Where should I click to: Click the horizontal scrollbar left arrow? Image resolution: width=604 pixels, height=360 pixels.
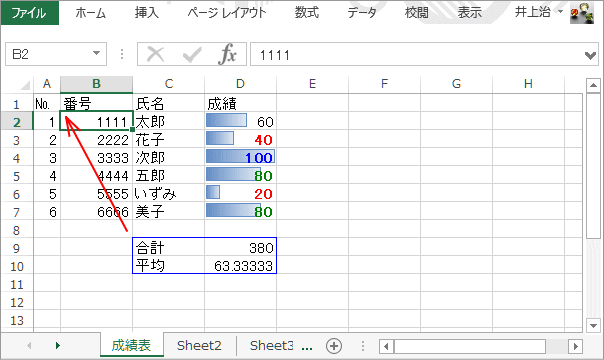click(386, 347)
